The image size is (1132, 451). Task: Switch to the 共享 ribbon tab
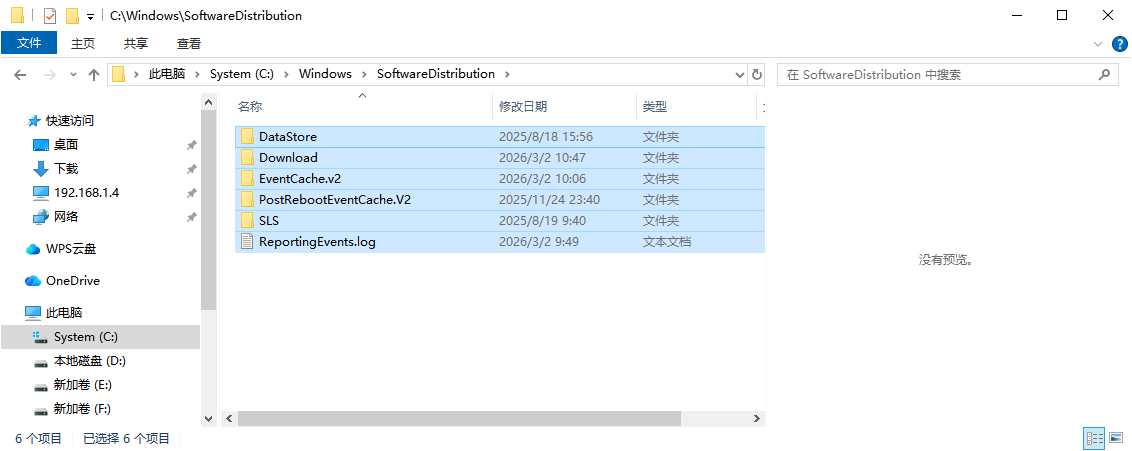pos(136,43)
